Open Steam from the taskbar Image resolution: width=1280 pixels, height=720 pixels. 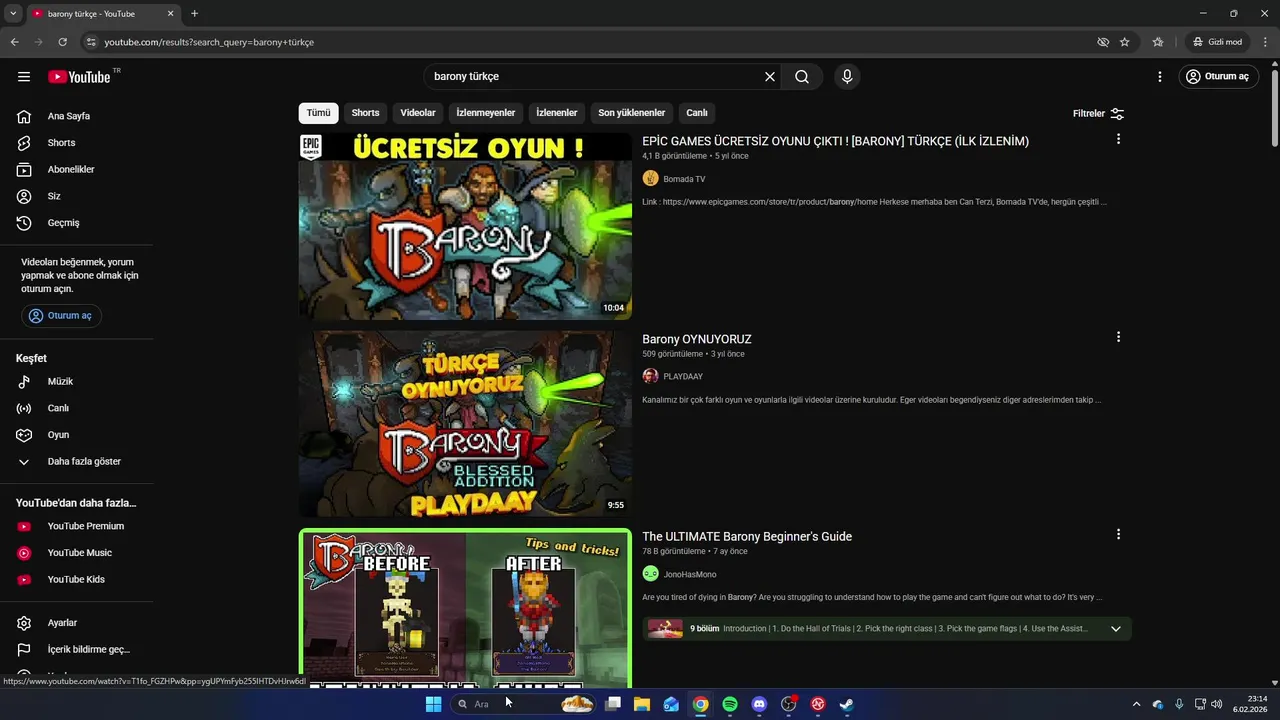[x=846, y=704]
